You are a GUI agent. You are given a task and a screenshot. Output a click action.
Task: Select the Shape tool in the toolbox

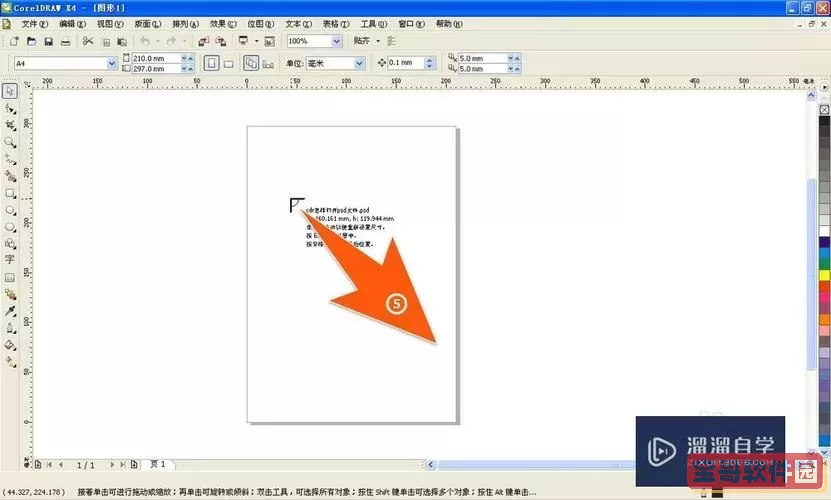click(10, 109)
